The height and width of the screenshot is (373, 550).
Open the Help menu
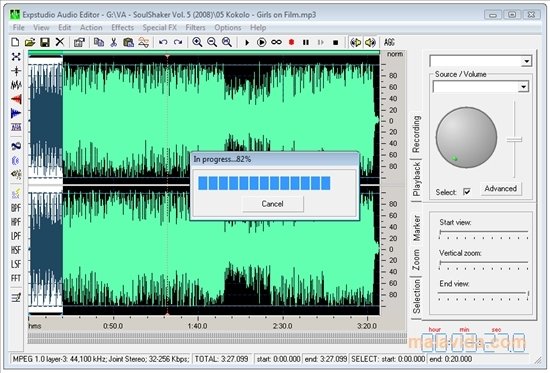tap(258, 27)
